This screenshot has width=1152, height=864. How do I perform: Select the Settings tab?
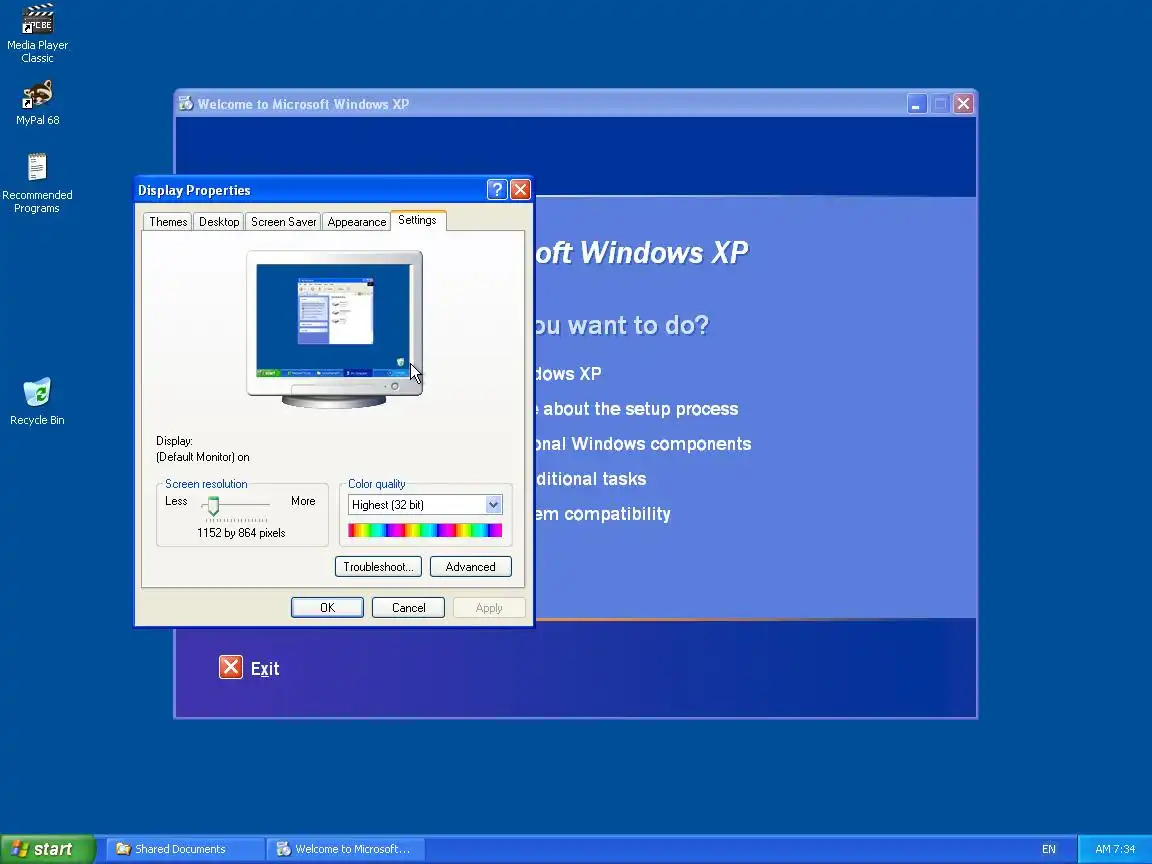[417, 220]
